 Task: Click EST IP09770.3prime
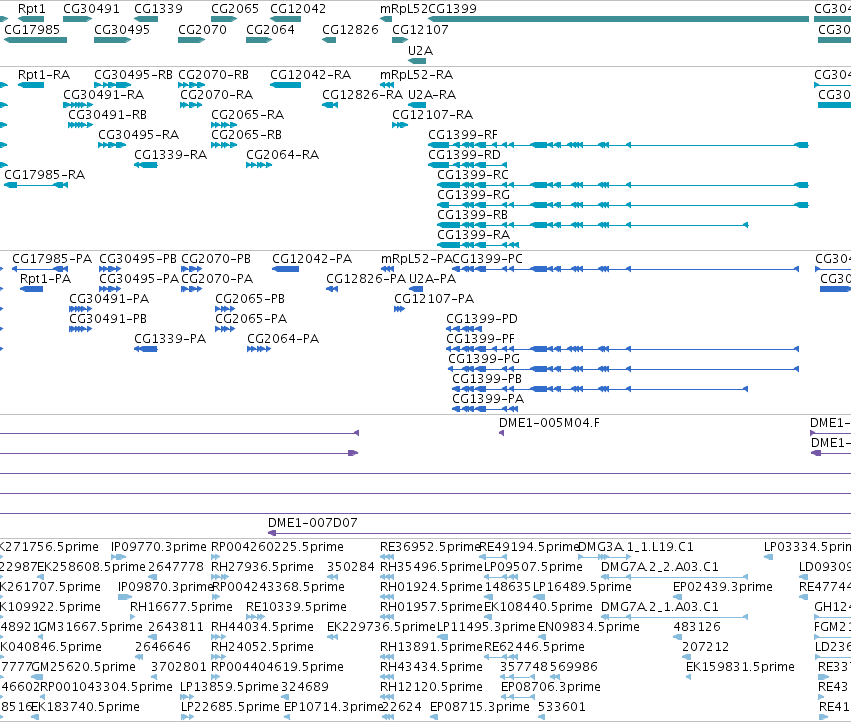pos(158,547)
